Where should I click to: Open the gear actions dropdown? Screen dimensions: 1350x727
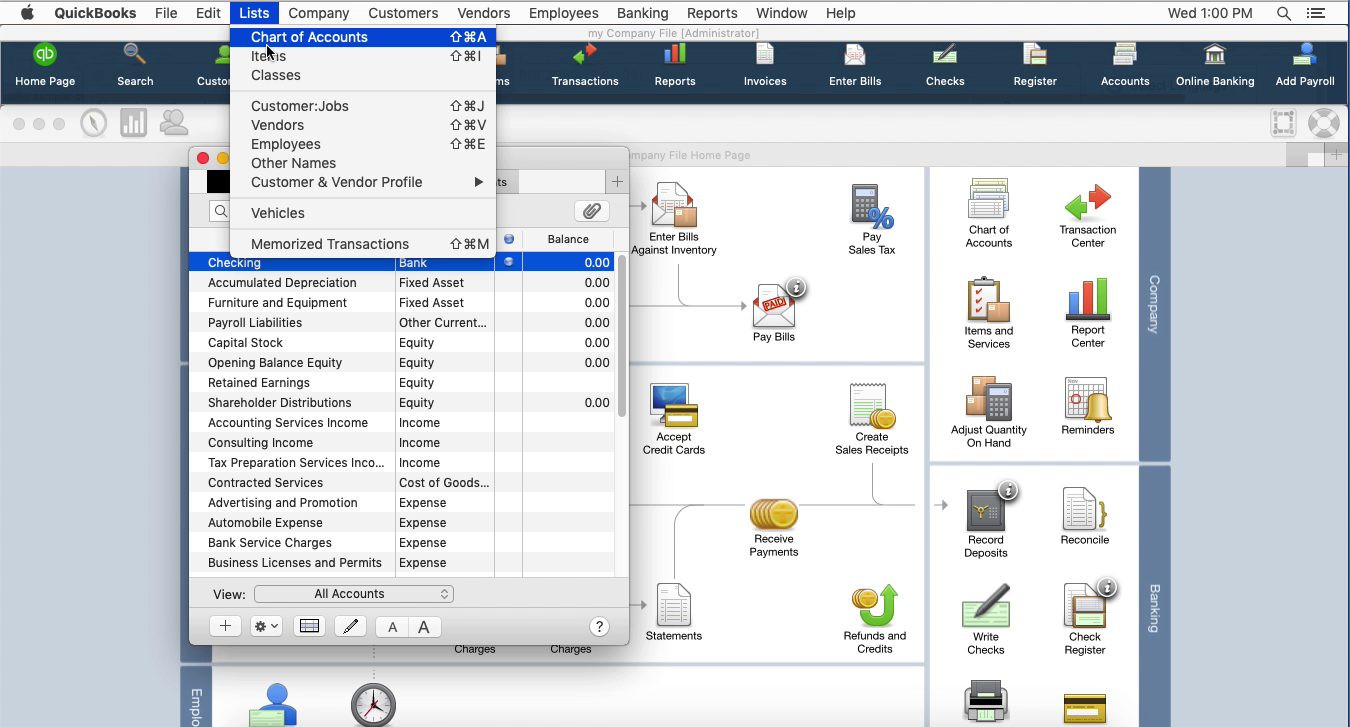[266, 626]
